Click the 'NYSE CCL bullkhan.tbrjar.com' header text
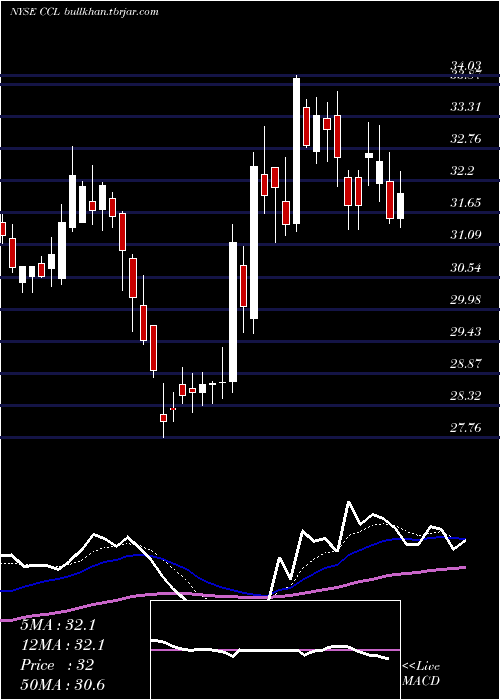The width and height of the screenshot is (500, 700). click(x=84, y=12)
